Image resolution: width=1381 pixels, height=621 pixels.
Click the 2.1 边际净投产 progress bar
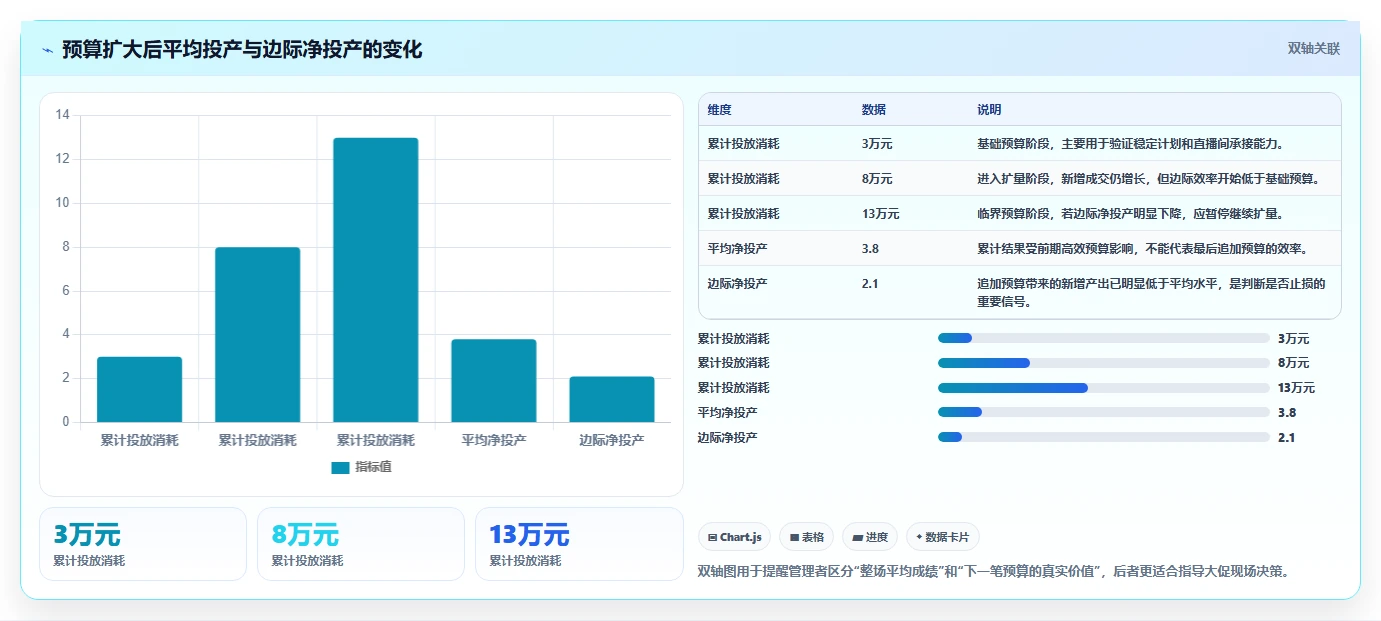tap(1104, 437)
